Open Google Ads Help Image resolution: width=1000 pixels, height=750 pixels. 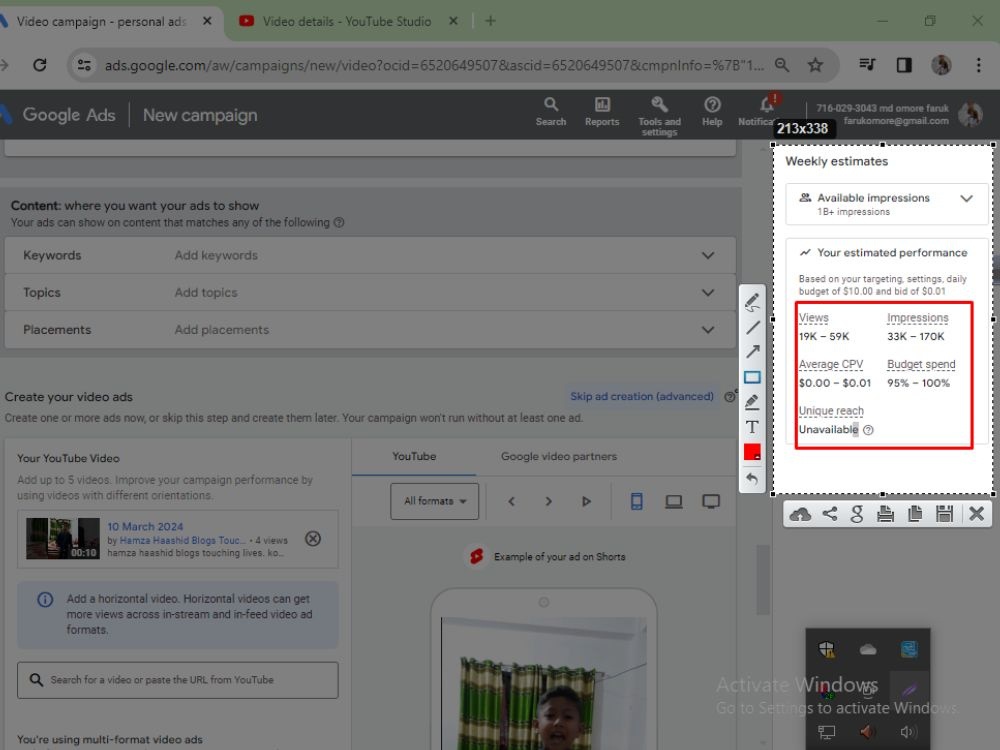tap(712, 112)
